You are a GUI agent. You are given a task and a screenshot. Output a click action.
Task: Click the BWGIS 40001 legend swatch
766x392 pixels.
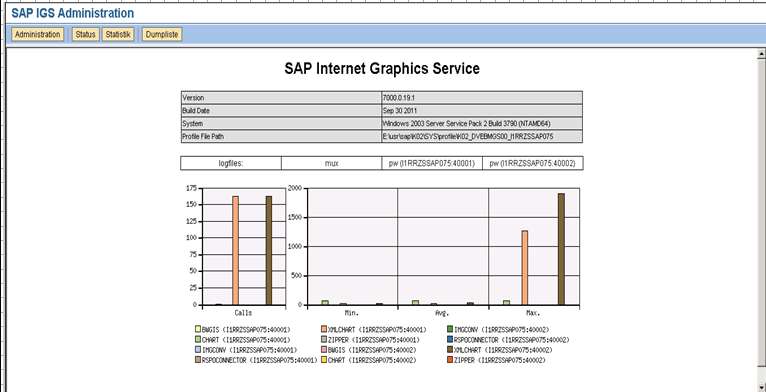198,329
